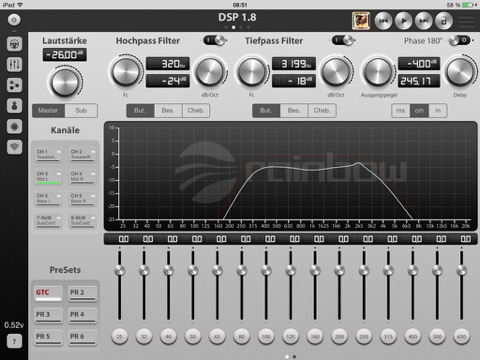Load preset PR 6
Screen dimensions: 480x360
point(82,338)
